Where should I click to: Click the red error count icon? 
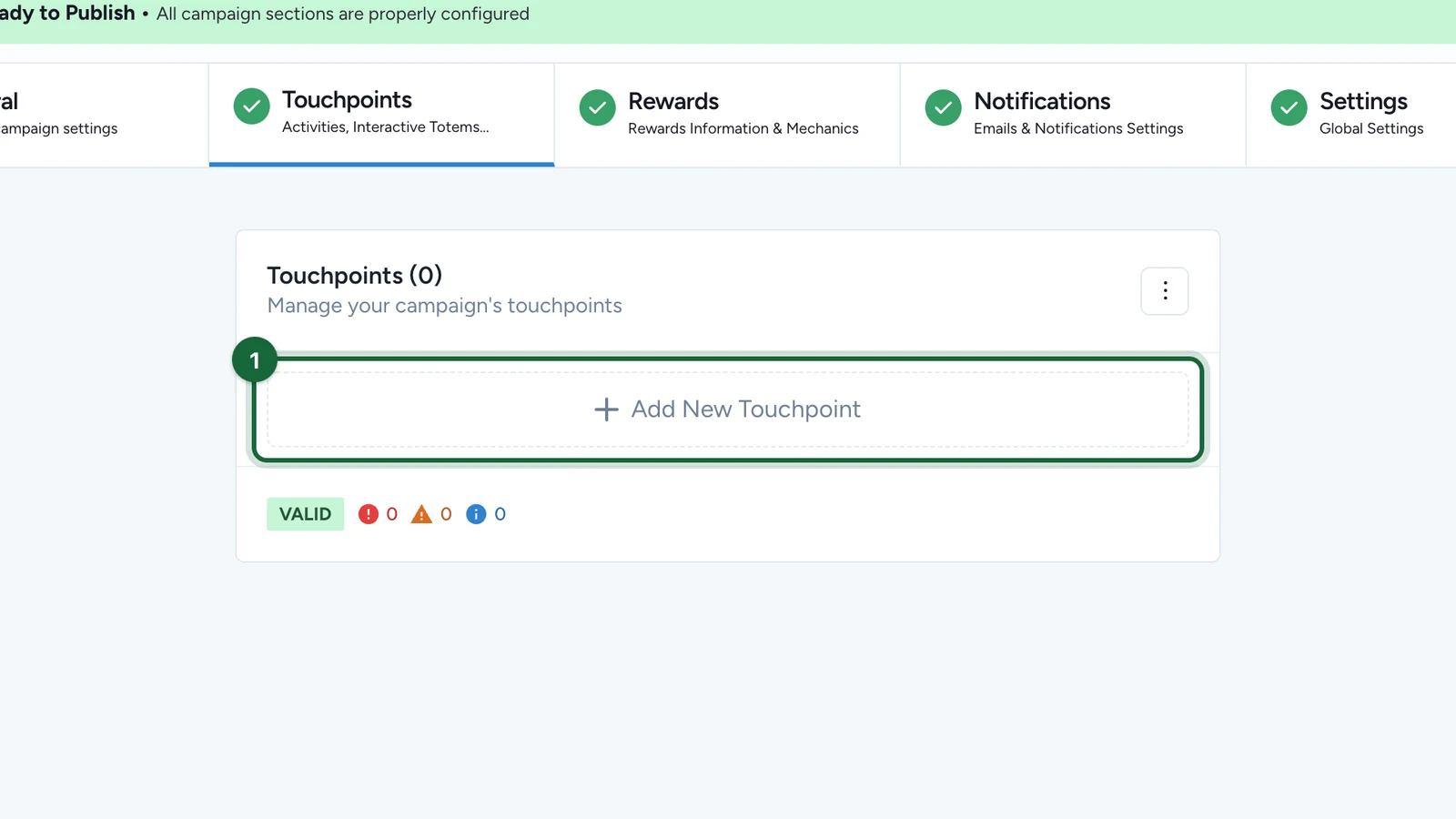(368, 514)
